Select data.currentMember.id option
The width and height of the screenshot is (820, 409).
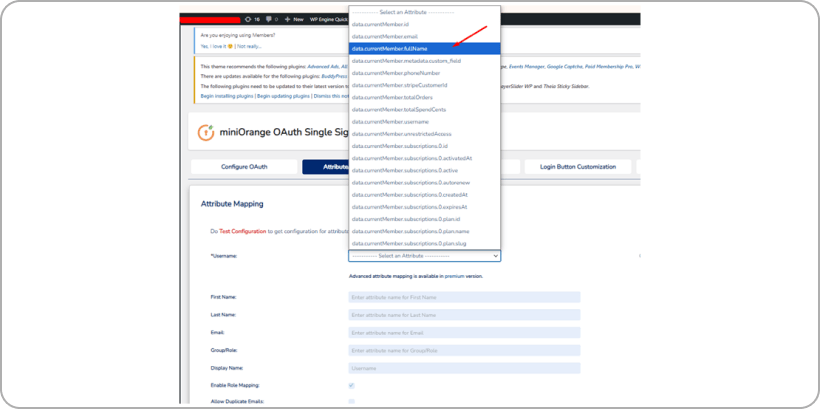(x=425, y=25)
